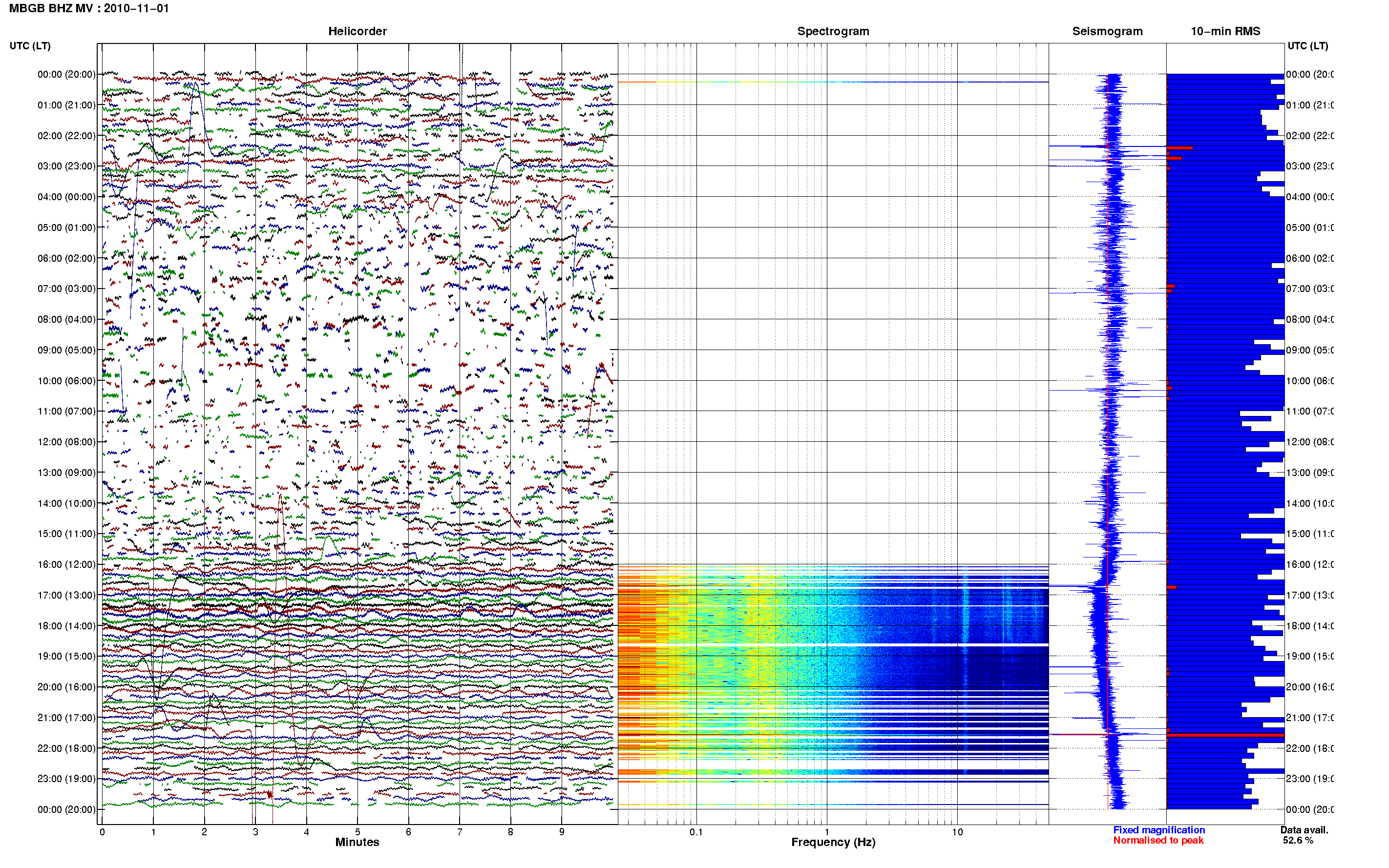Image resolution: width=1389 pixels, height=868 pixels.
Task: Click the right-side '12:00 (08:0' time label
Action: [1310, 441]
